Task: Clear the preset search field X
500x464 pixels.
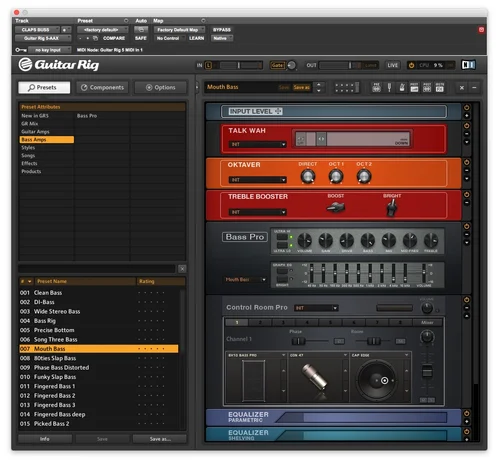Action: pos(182,269)
